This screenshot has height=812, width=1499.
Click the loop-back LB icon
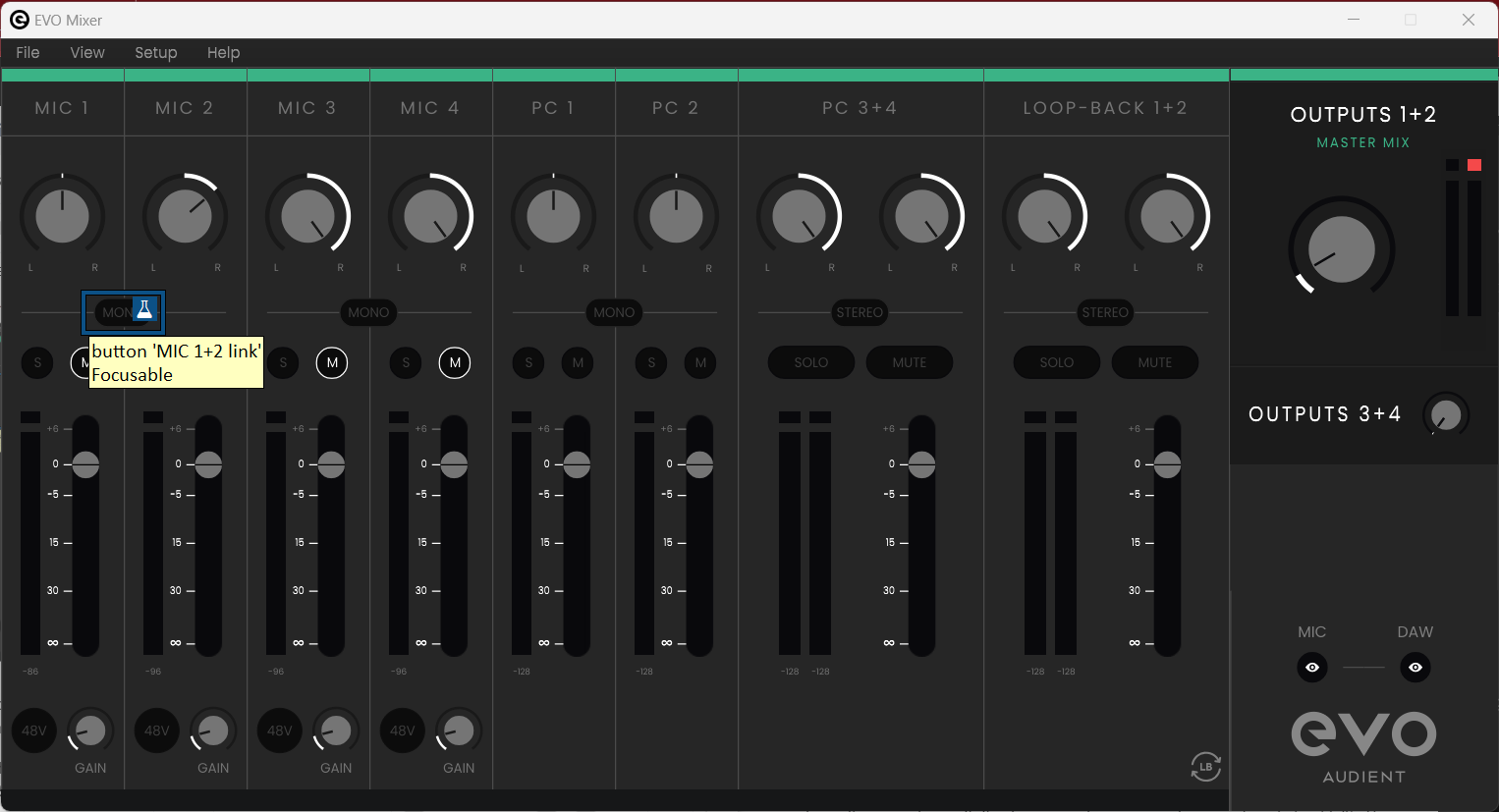pos(1205,766)
